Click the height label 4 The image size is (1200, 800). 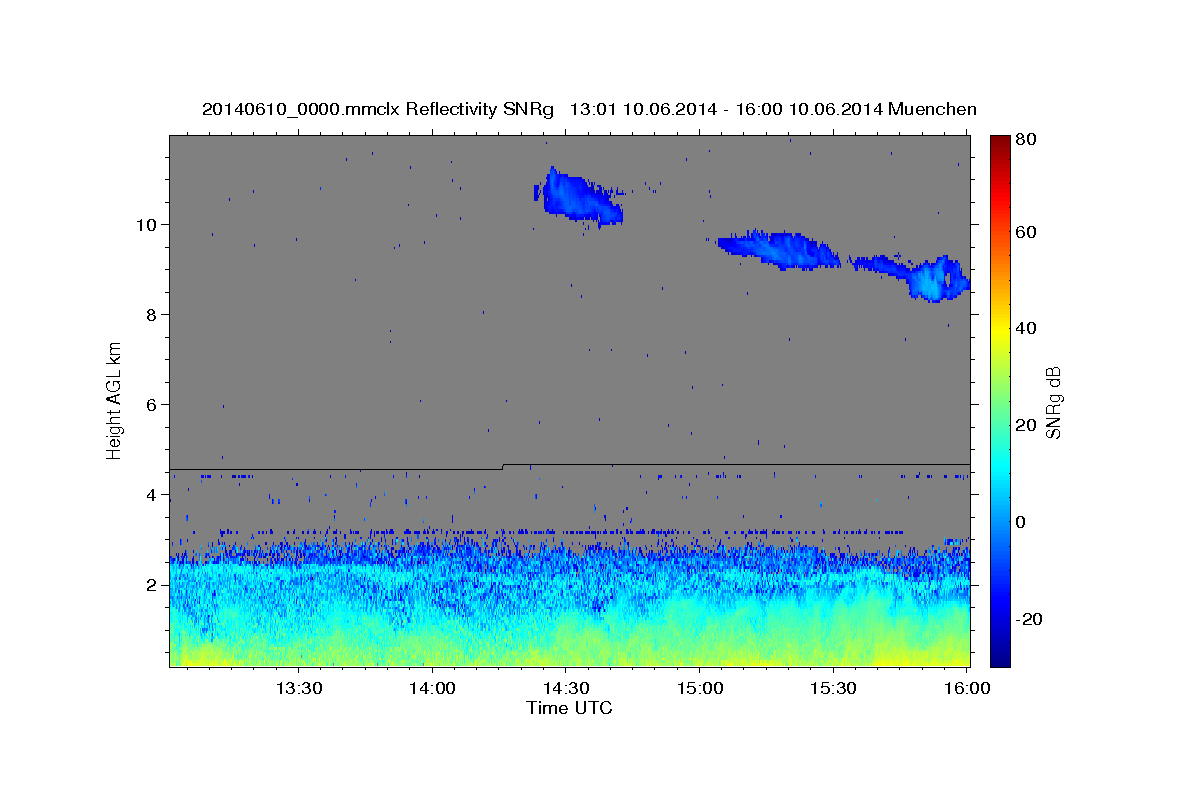click(151, 494)
